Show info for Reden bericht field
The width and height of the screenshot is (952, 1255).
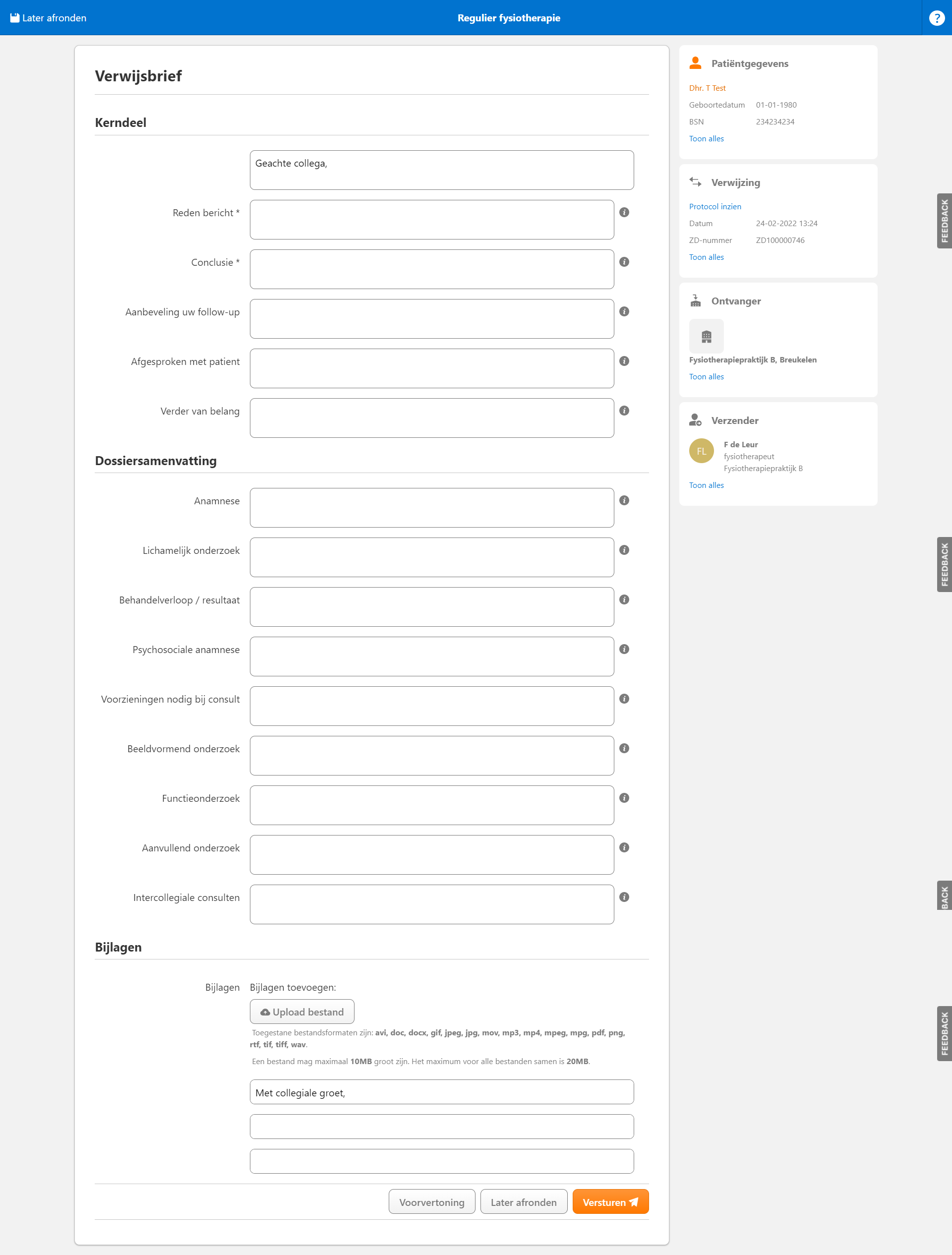[x=624, y=212]
